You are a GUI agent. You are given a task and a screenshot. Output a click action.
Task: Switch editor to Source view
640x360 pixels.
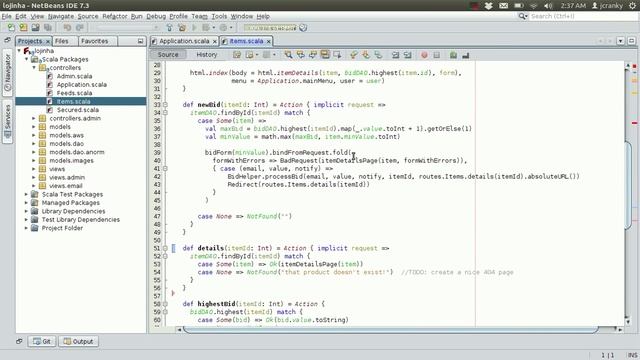(168, 55)
